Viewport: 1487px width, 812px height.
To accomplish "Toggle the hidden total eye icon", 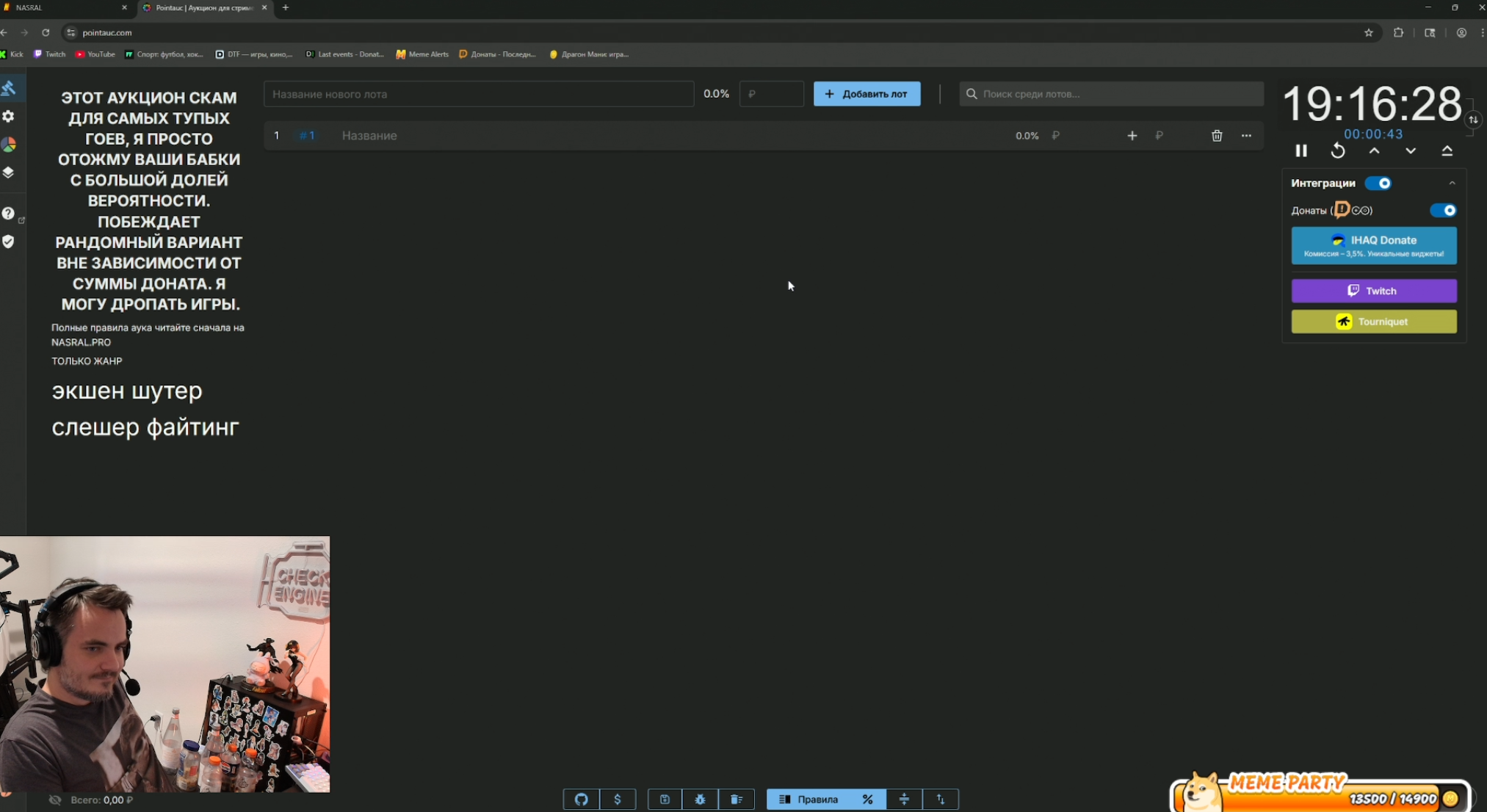I will (55, 800).
